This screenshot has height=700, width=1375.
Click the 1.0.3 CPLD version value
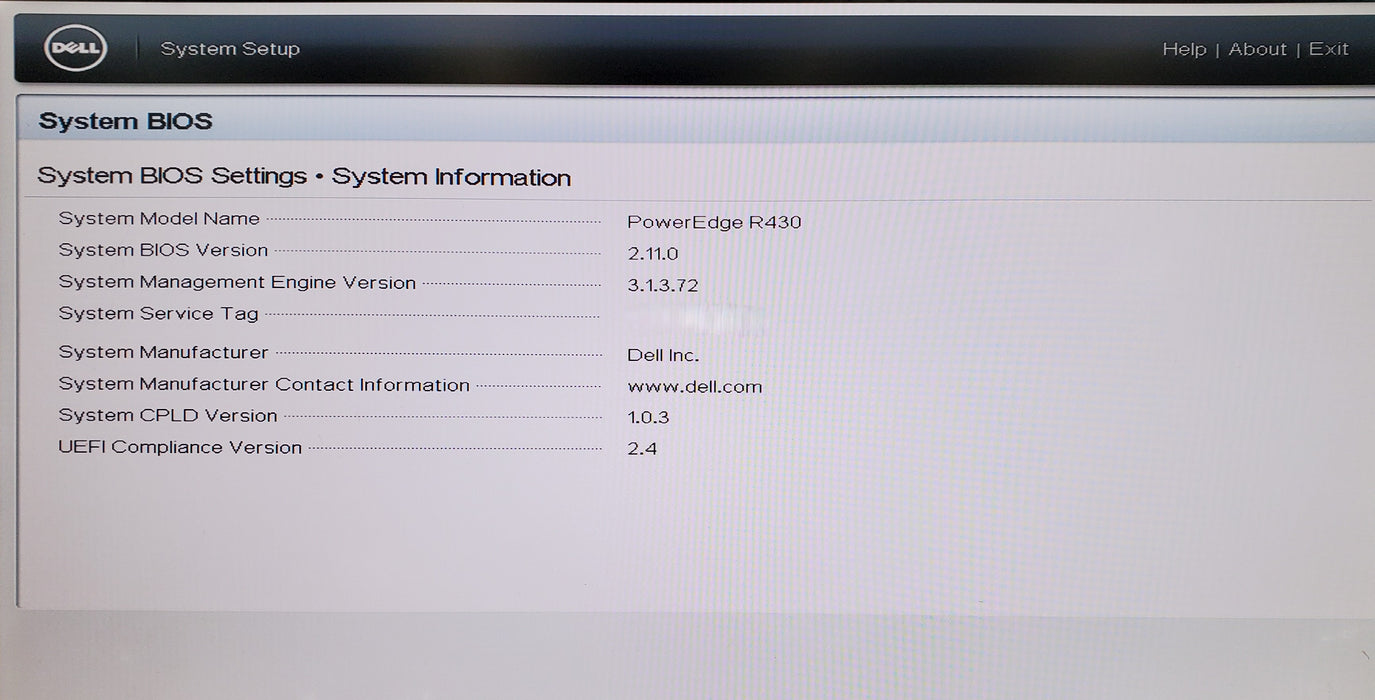[x=648, y=417]
